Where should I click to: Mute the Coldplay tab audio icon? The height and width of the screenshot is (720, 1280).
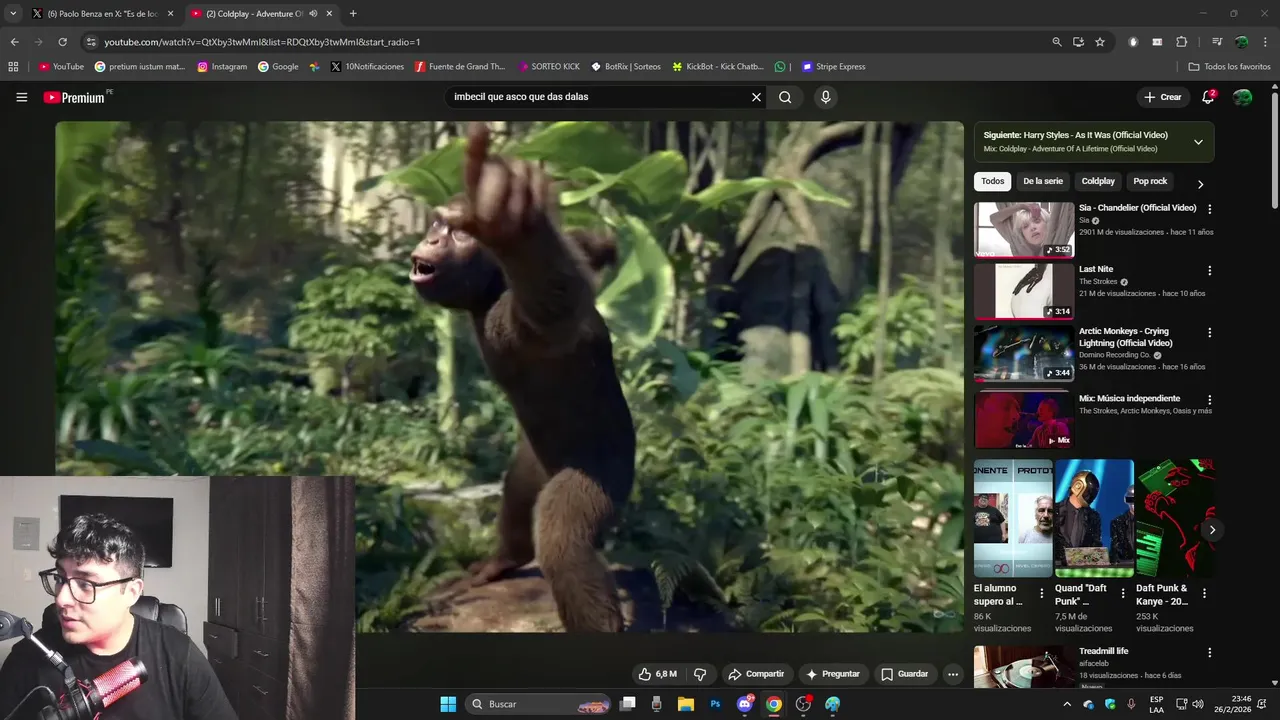313,14
